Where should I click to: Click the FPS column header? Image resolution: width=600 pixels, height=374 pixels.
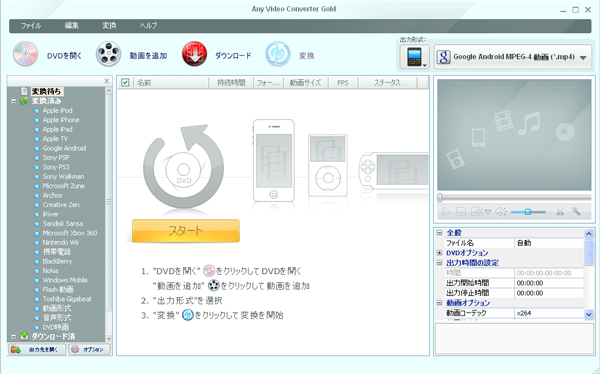pos(343,82)
